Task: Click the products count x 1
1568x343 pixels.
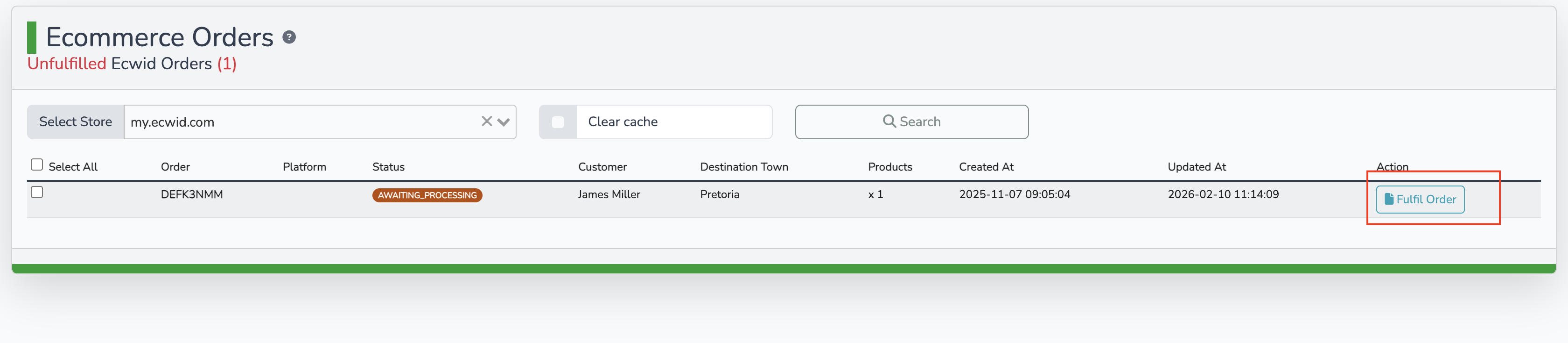Action: click(875, 194)
